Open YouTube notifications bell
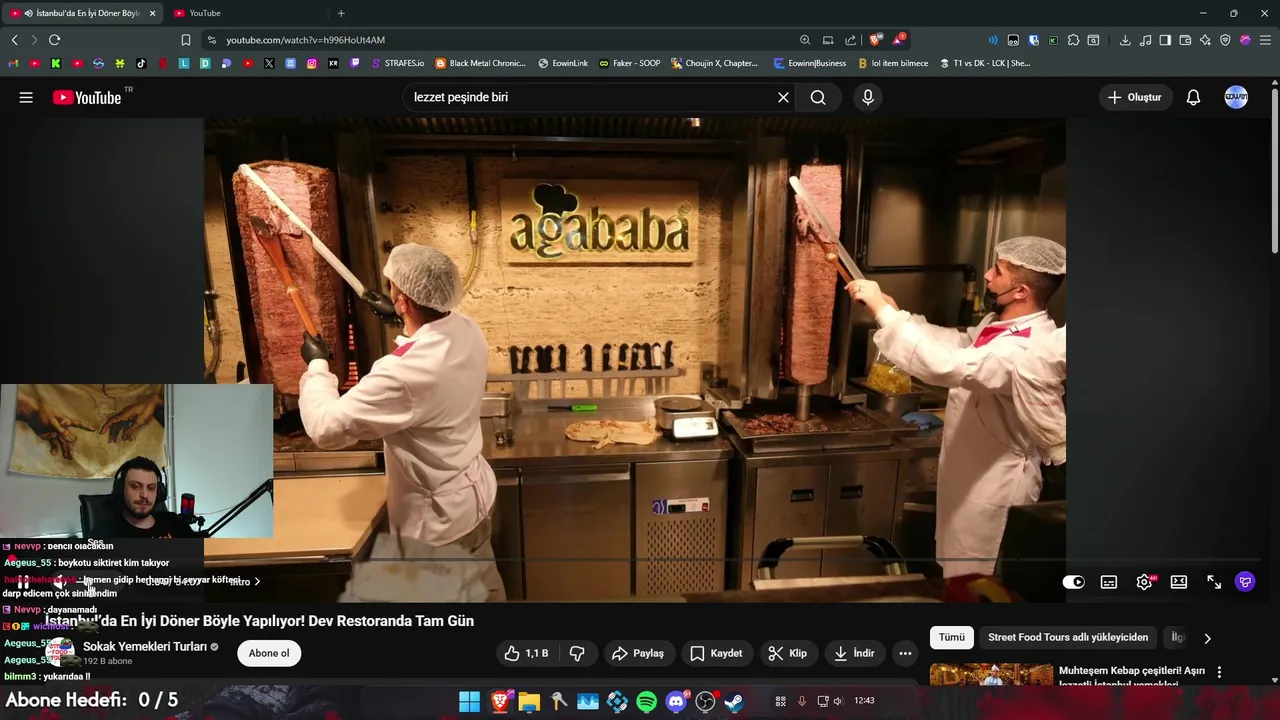This screenshot has width=1280, height=720. pos(1193,97)
